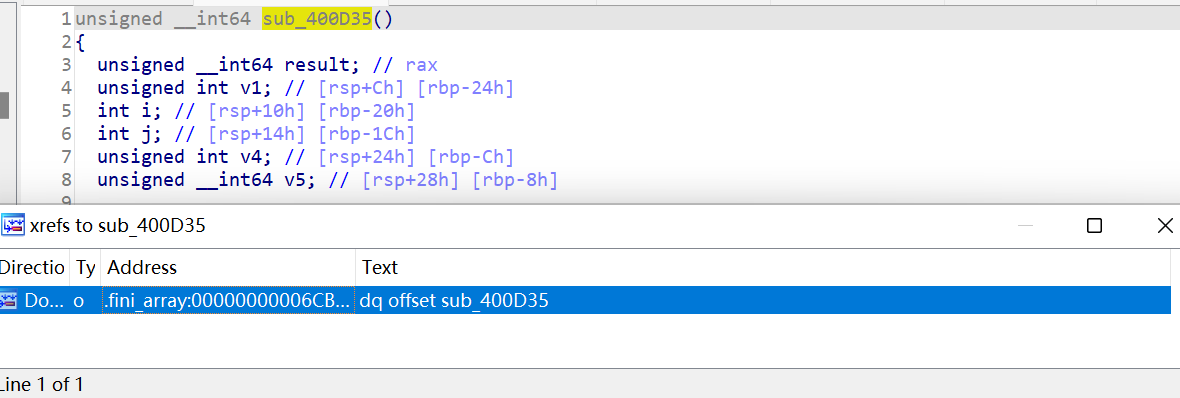Click the "Line 1 of 1" status text

[42, 384]
